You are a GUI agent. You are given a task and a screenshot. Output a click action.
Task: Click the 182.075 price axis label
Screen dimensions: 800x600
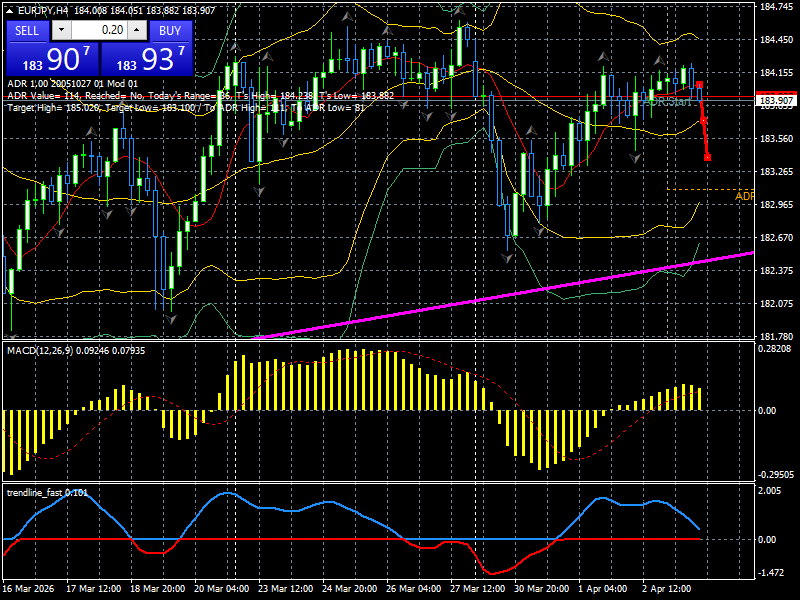click(777, 304)
